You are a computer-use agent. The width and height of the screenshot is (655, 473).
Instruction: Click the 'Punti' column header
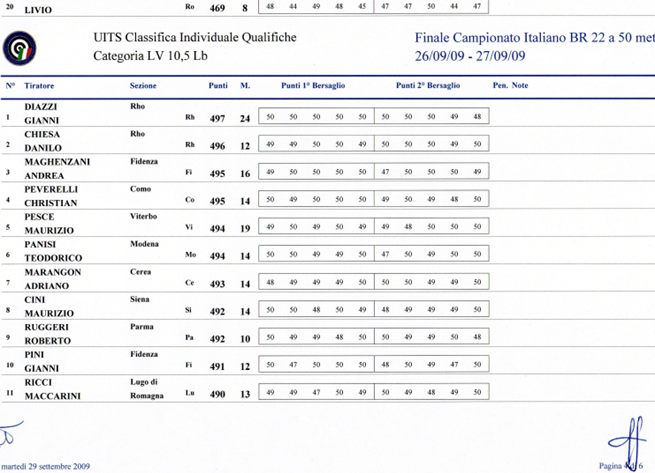[x=218, y=85]
